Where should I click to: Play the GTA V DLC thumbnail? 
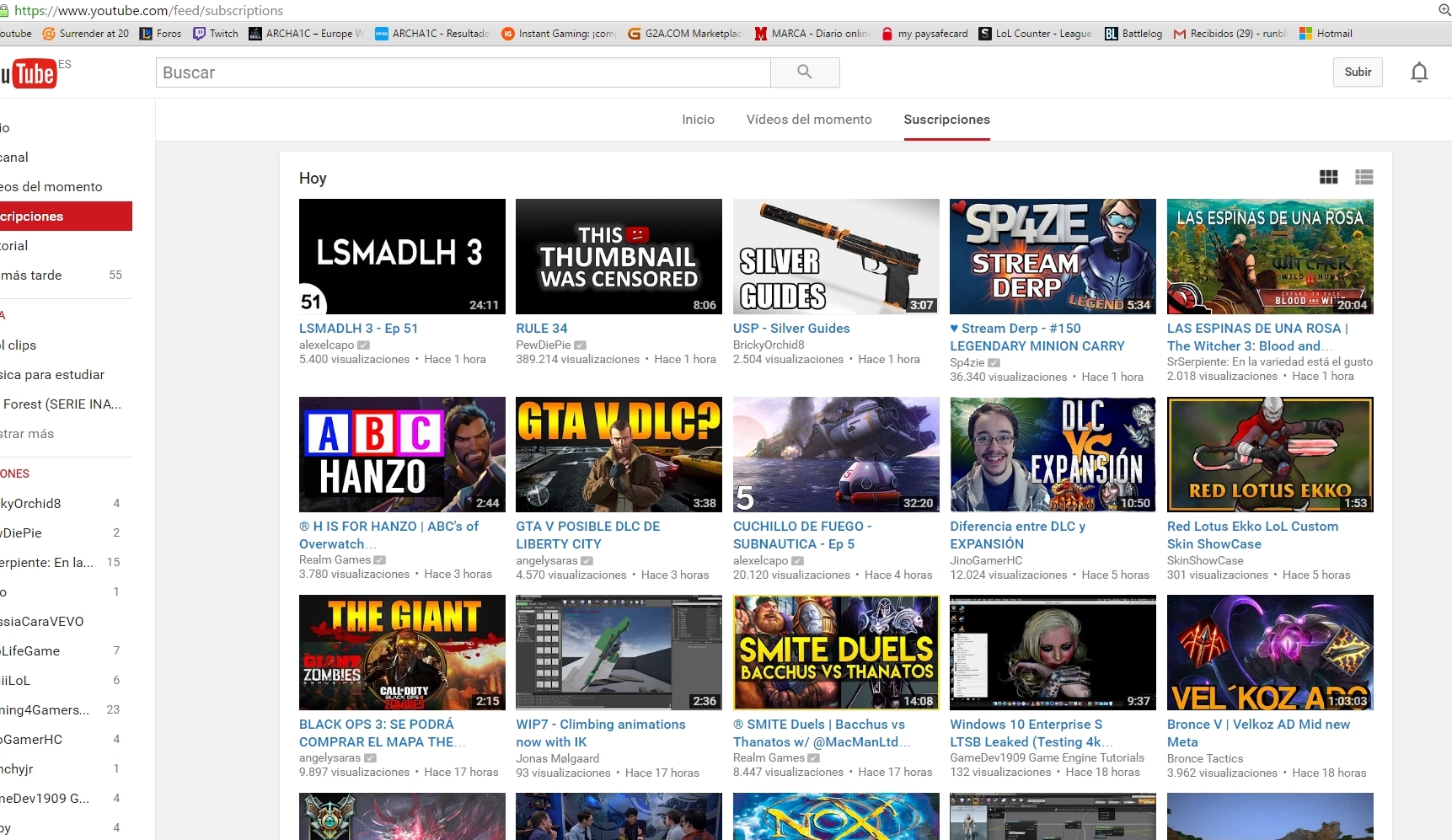pyautogui.click(x=619, y=454)
